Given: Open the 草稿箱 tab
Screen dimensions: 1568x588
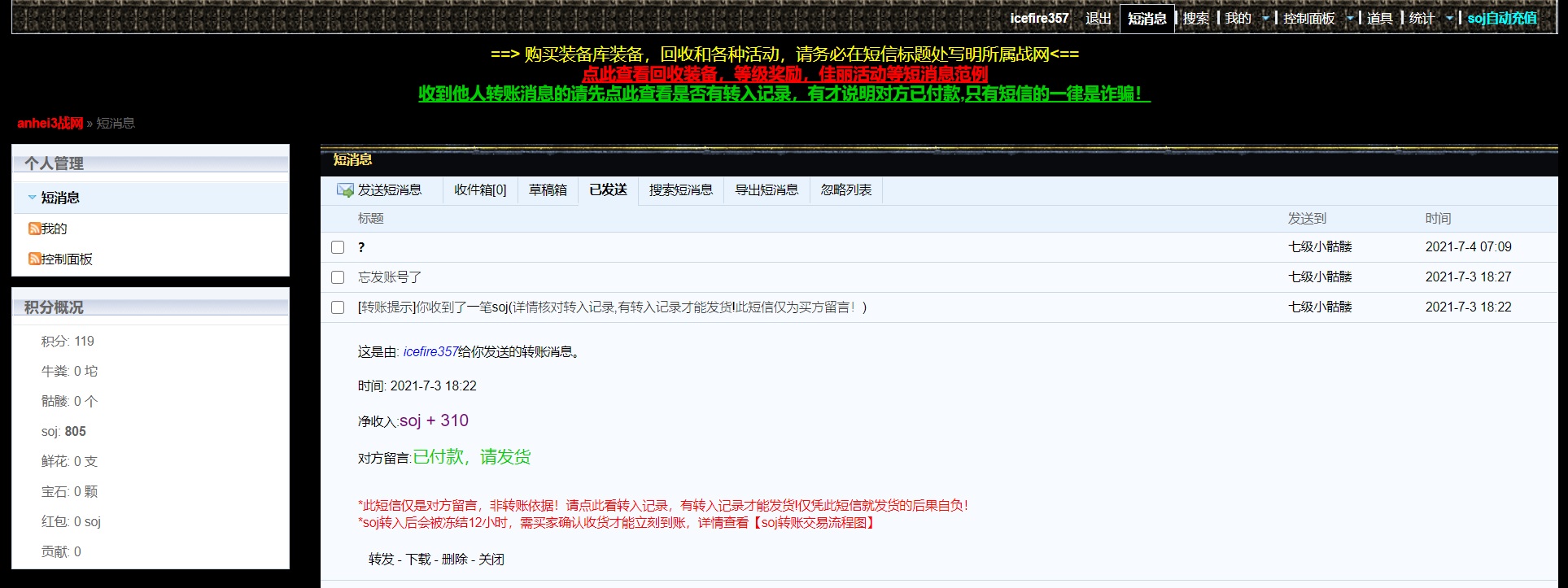Looking at the screenshot, I should pos(548,190).
